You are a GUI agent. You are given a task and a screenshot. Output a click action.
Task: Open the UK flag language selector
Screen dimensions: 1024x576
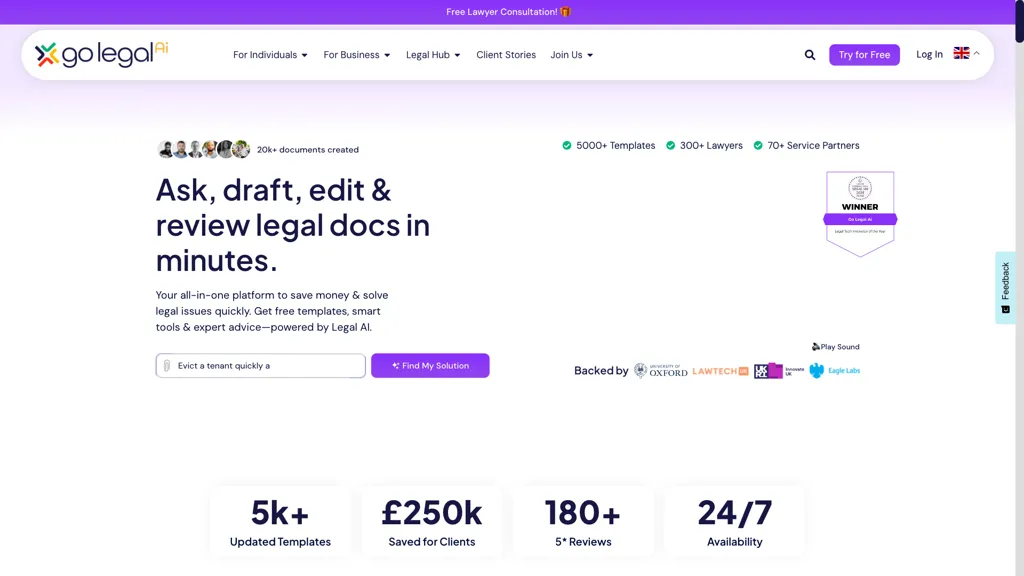965,54
